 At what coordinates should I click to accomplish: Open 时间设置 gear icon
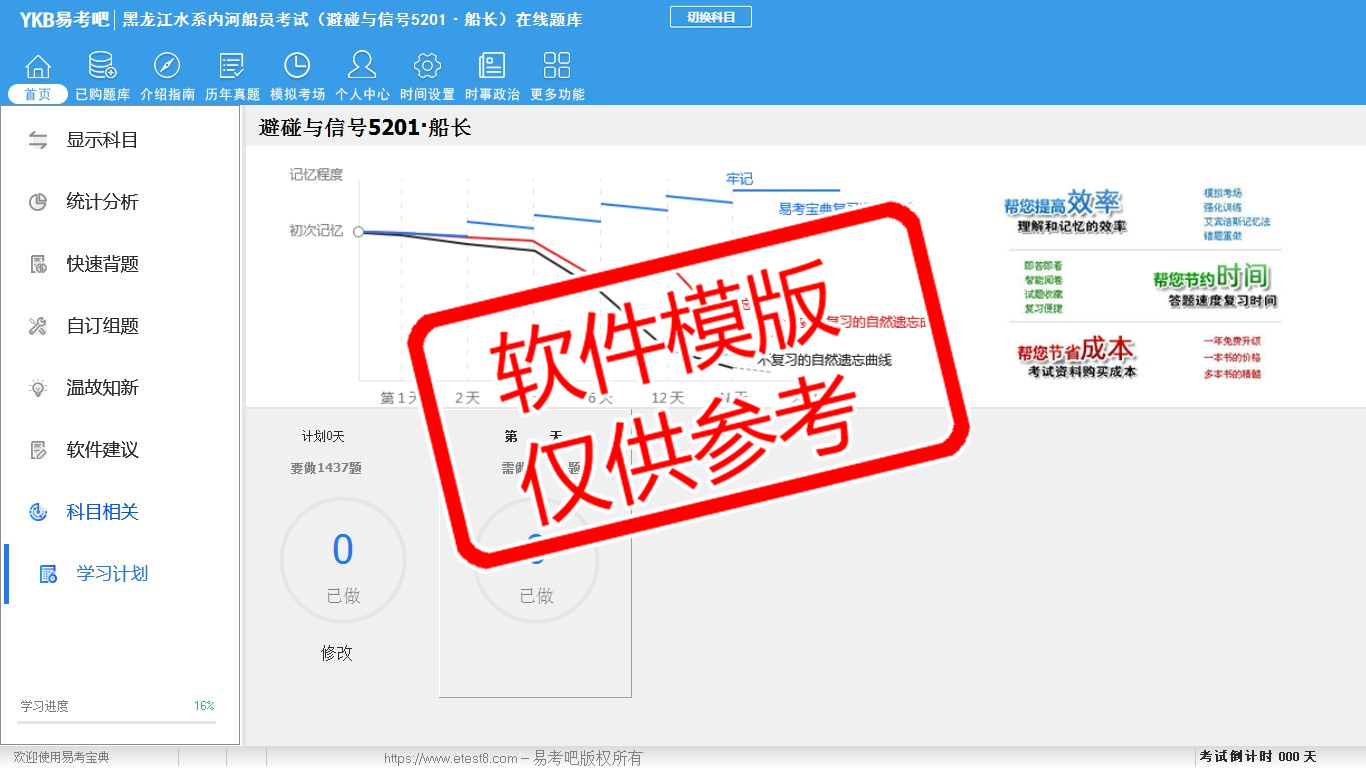(x=427, y=67)
